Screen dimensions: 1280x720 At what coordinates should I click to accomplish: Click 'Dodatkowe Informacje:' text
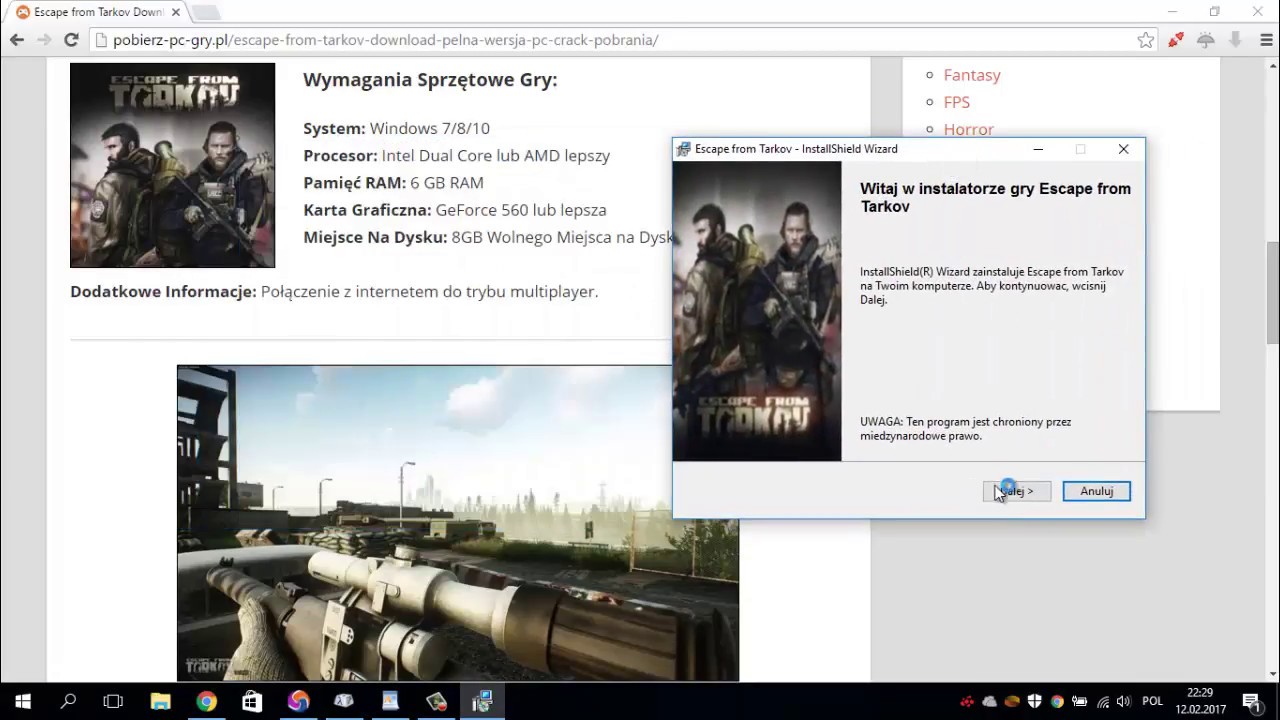click(x=163, y=292)
